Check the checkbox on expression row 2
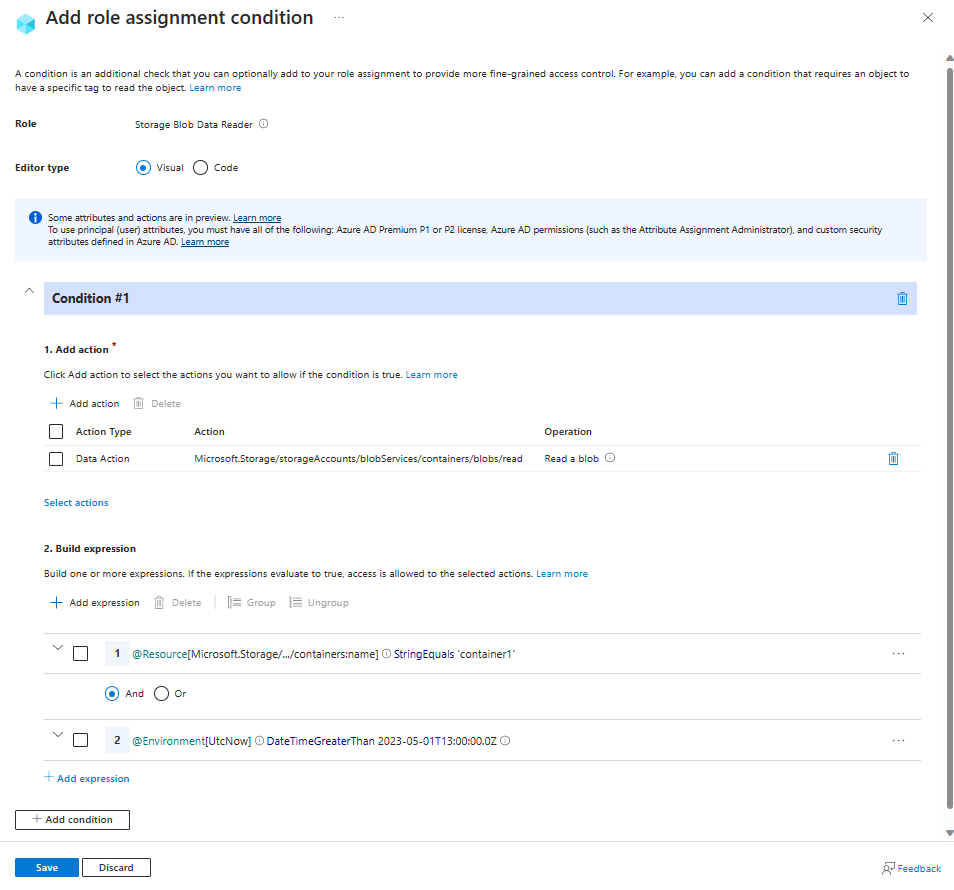Screen dimensions: 954x890 (x=81, y=740)
